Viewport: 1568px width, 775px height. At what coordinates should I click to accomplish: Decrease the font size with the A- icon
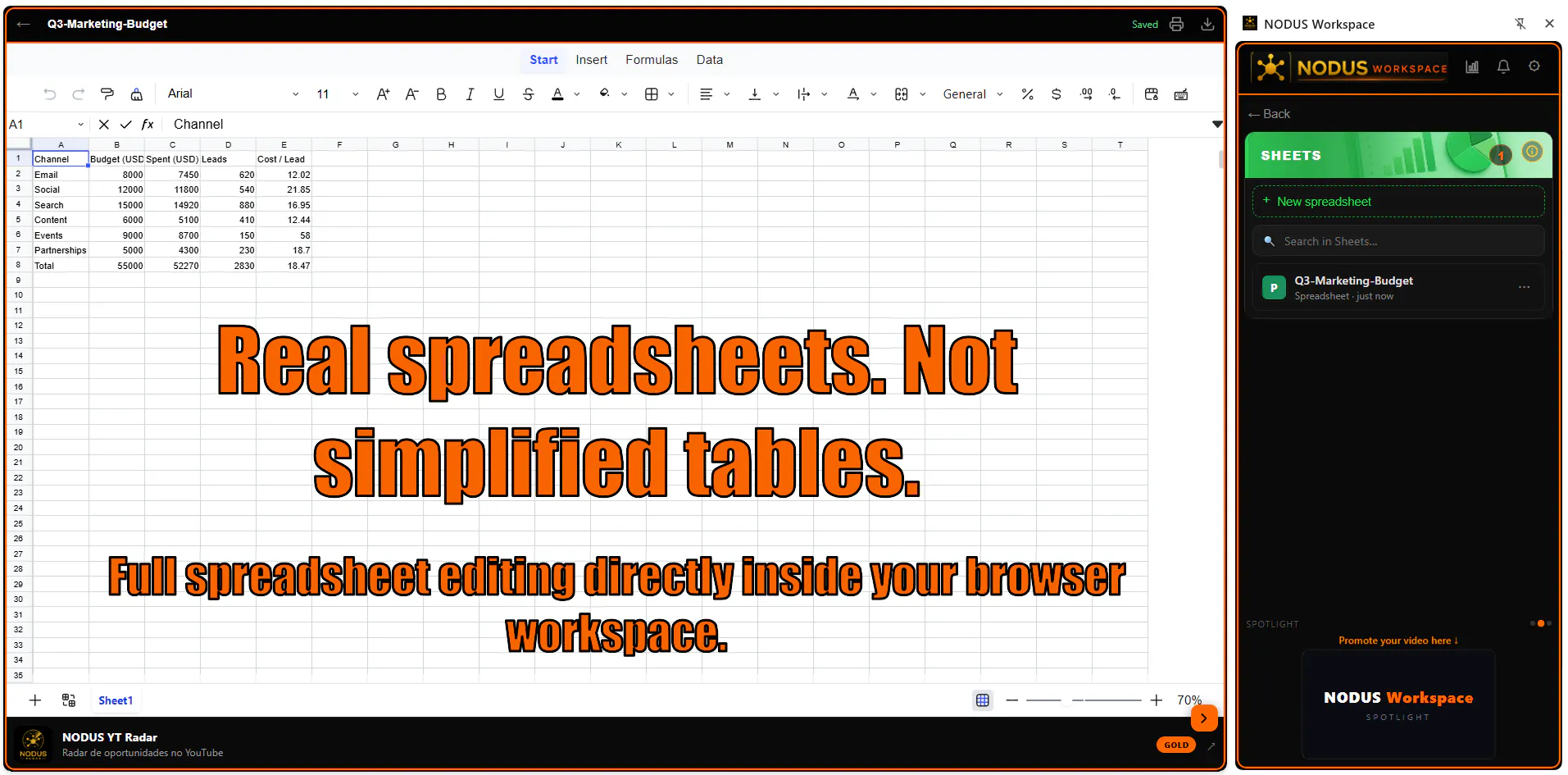[411, 94]
